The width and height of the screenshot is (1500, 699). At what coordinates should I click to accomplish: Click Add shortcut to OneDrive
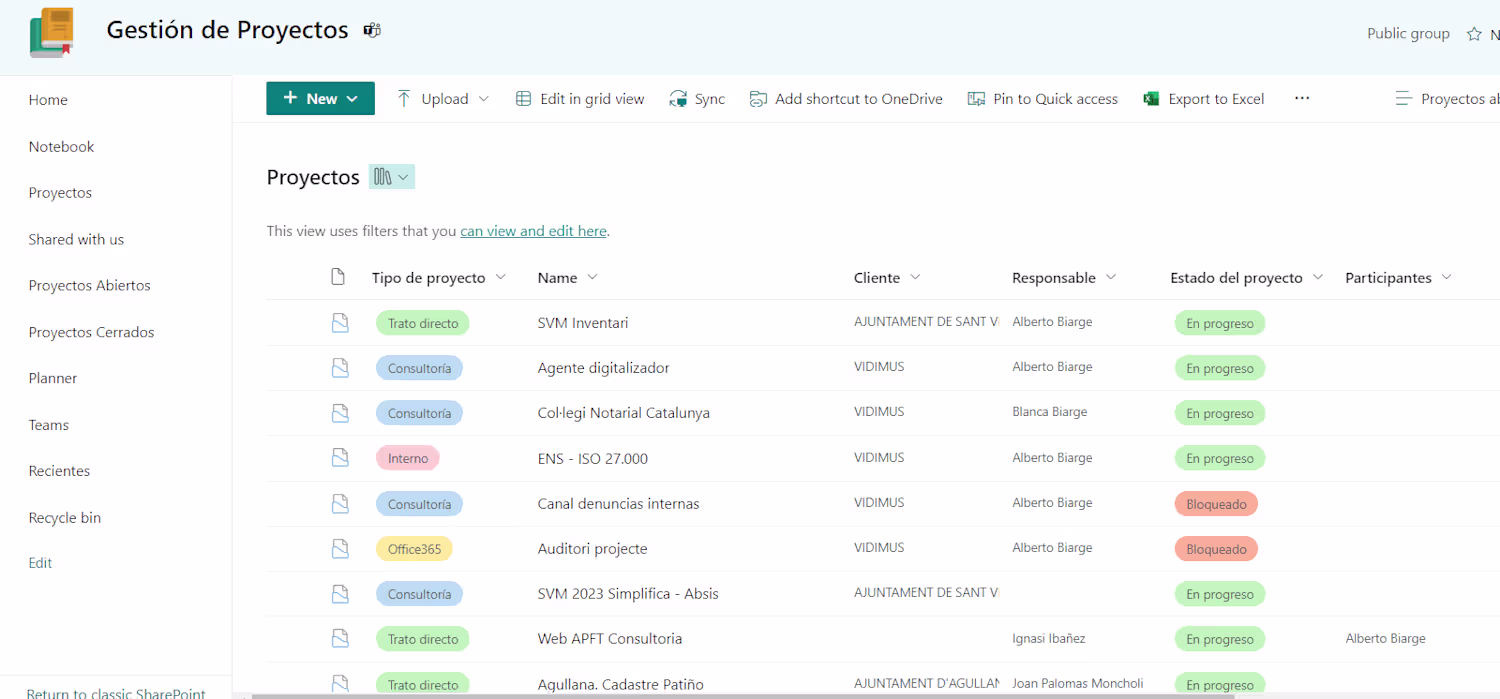point(846,99)
